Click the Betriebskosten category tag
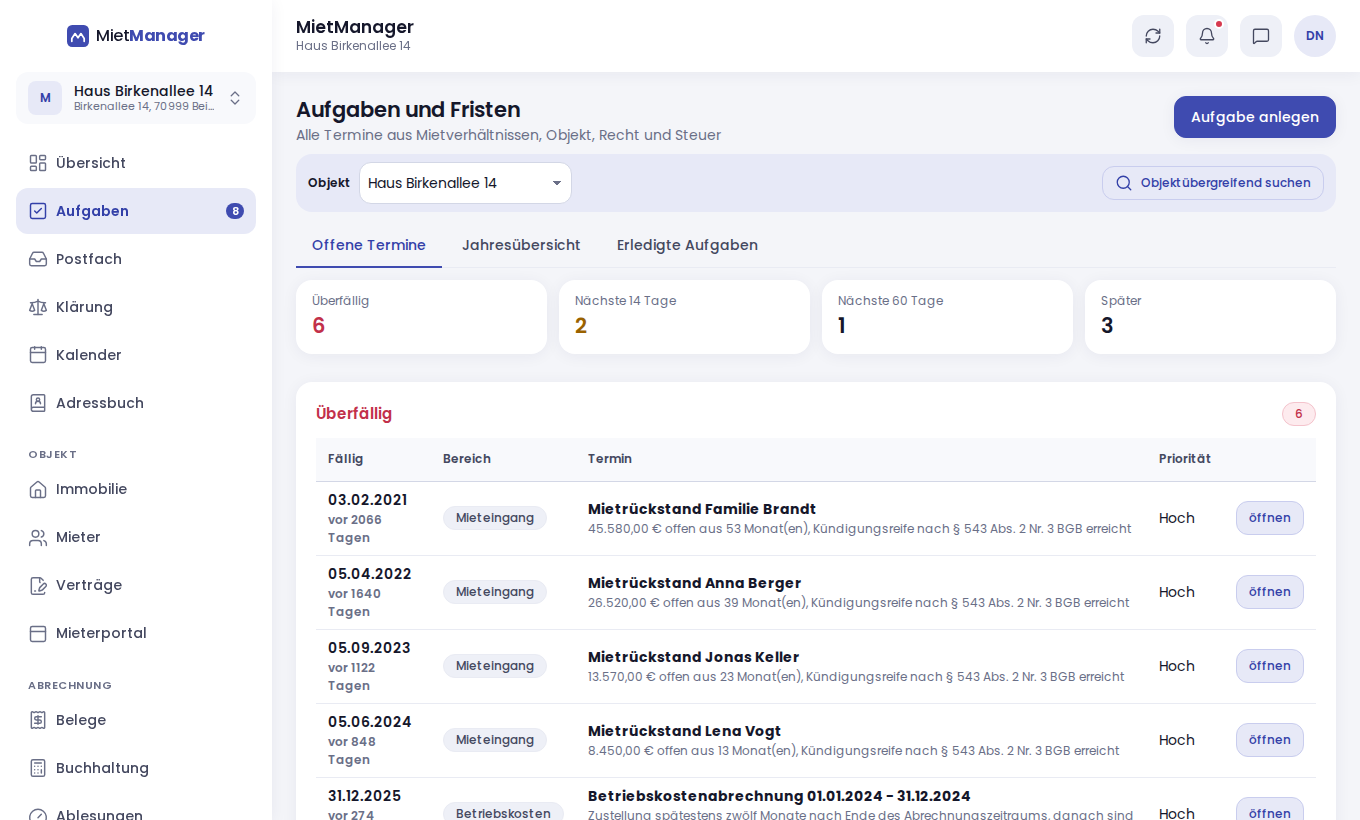This screenshot has height=820, width=1360. (x=503, y=812)
